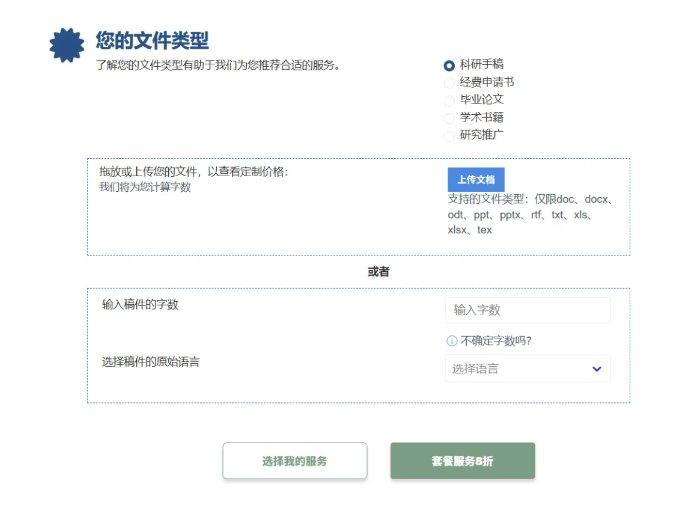Click the 选择我的服务 button
Viewport: 684px width, 507px height.
click(x=294, y=461)
